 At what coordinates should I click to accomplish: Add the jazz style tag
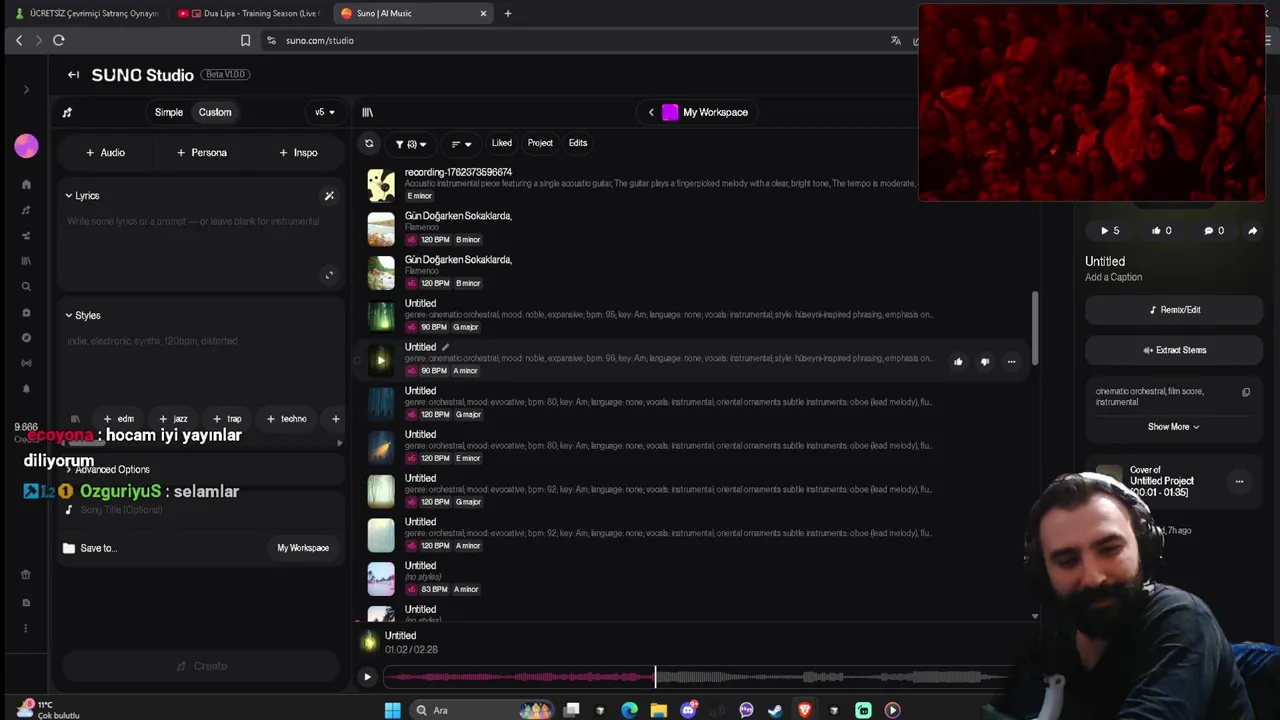pos(173,419)
